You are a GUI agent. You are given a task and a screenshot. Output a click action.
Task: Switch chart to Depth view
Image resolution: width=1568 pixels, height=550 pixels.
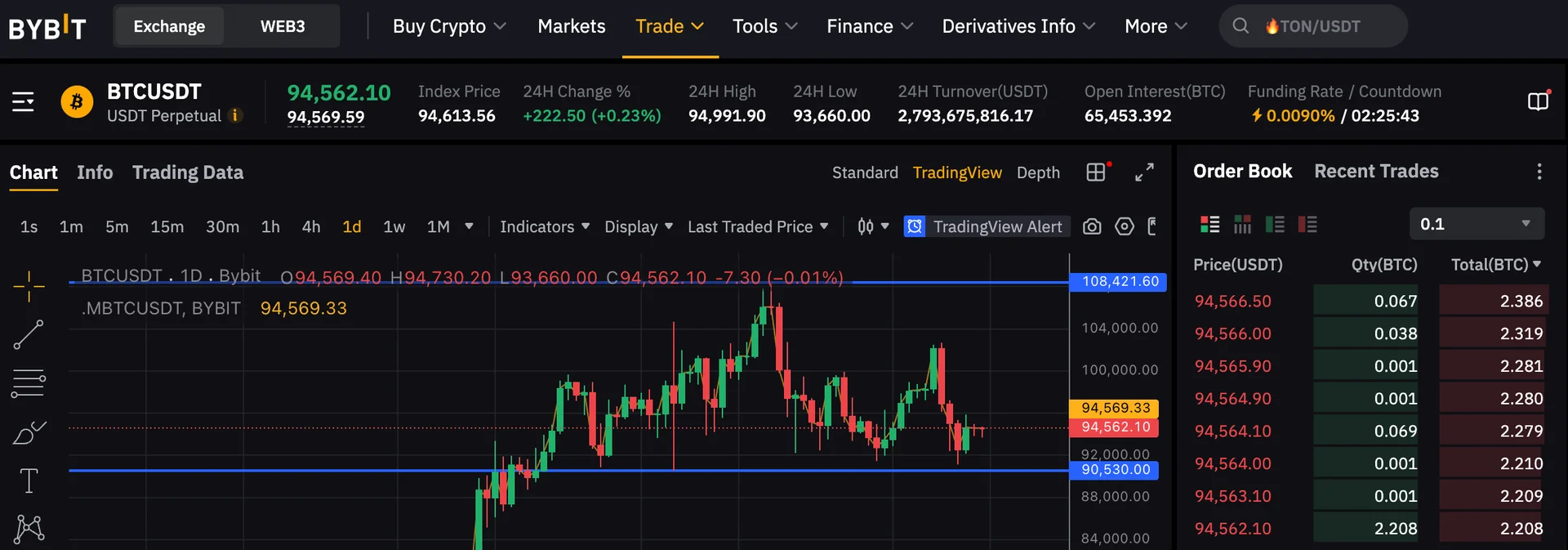pos(1038,172)
